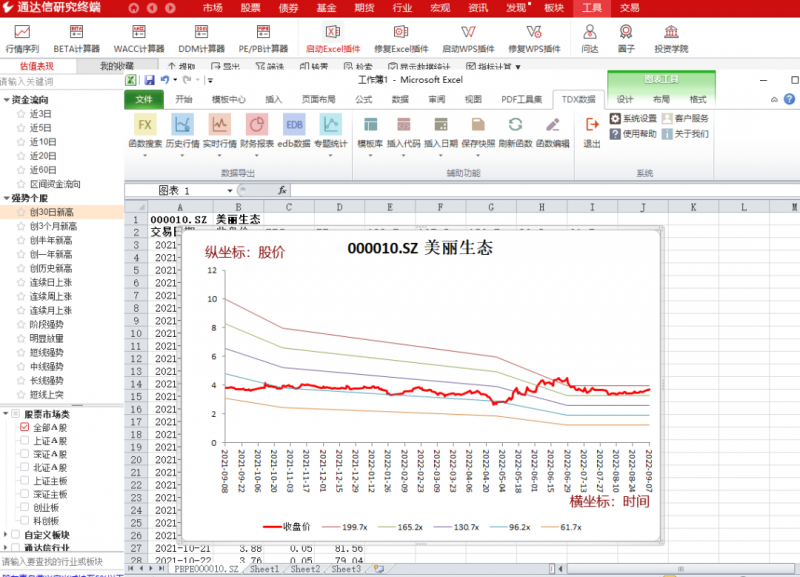Open the Customize Quick Access Toolbar dropdown
This screenshot has height=577, width=800.
(x=210, y=80)
